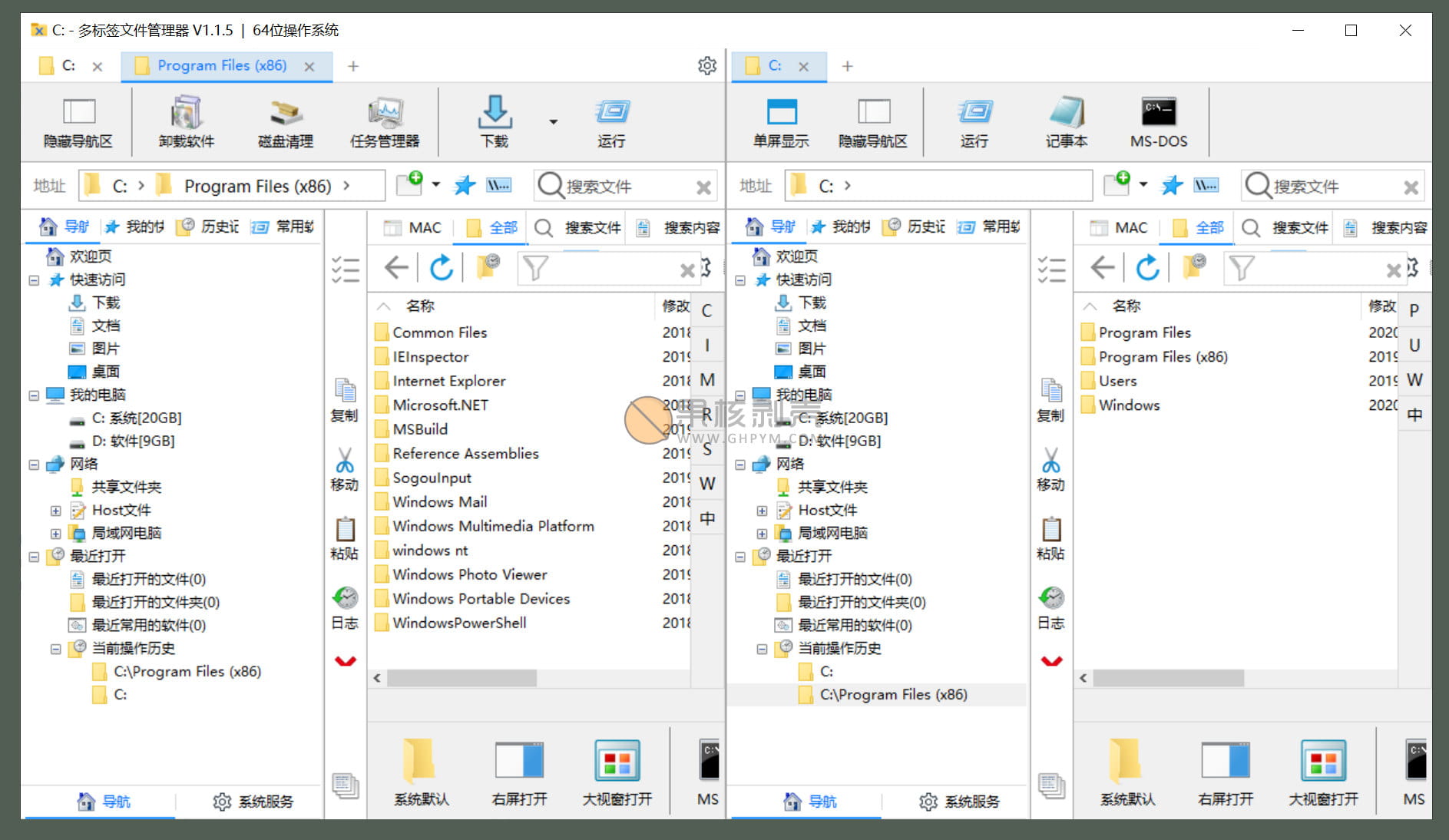
Task: Toggle the checklist select mode in left pane
Action: tap(345, 270)
